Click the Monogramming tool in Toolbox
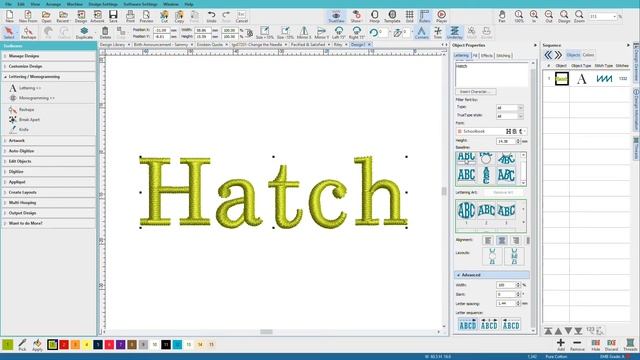Image resolution: width=640 pixels, height=360 pixels. [32, 98]
